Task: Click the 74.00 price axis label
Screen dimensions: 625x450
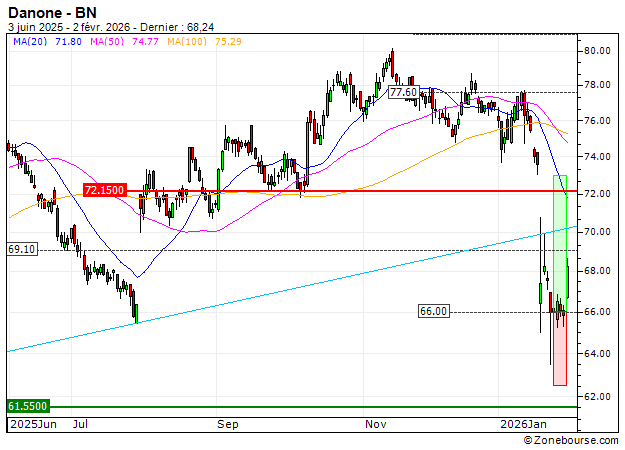Action: click(x=598, y=157)
